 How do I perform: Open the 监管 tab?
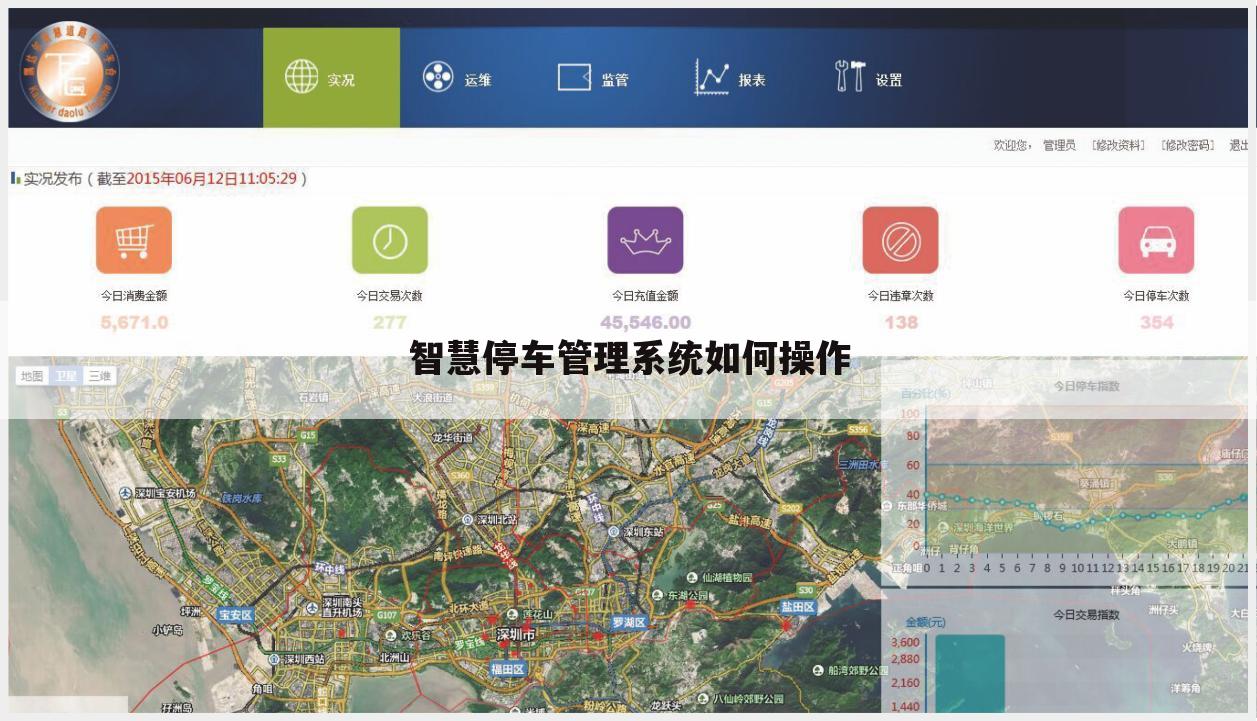(593, 78)
